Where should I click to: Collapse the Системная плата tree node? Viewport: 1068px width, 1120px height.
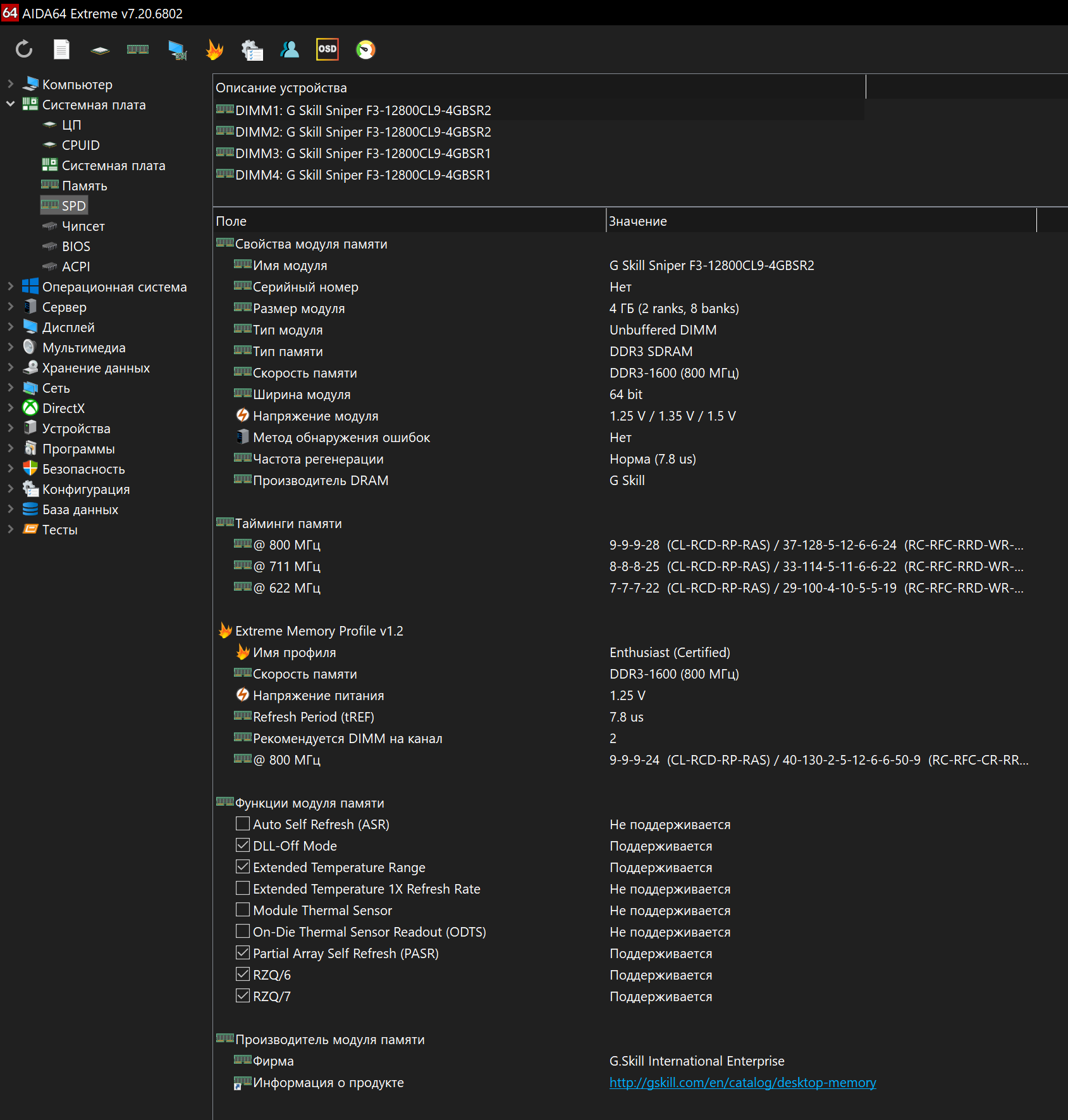(10, 104)
